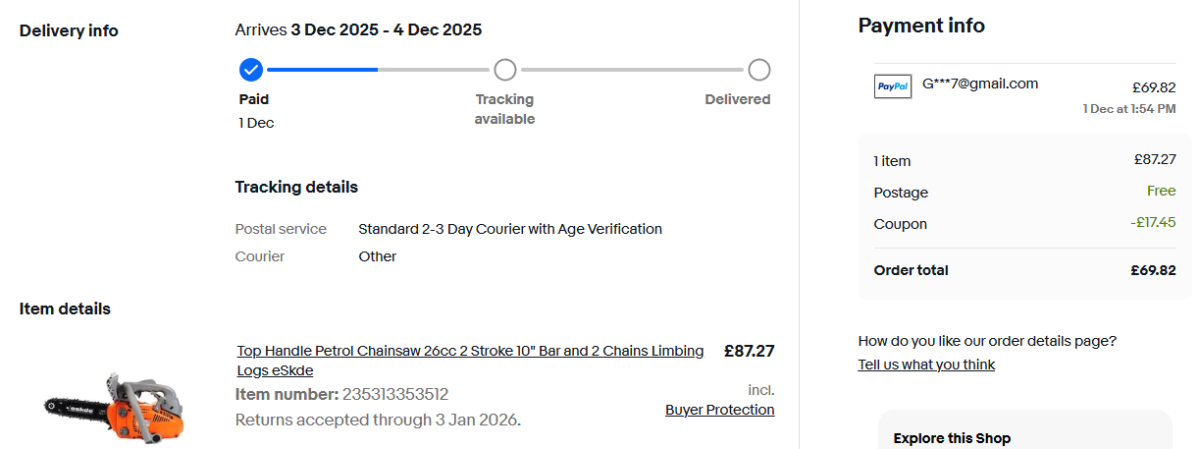Click the Explore this Shop heading
The height and width of the screenshot is (449, 1200).
[951, 438]
